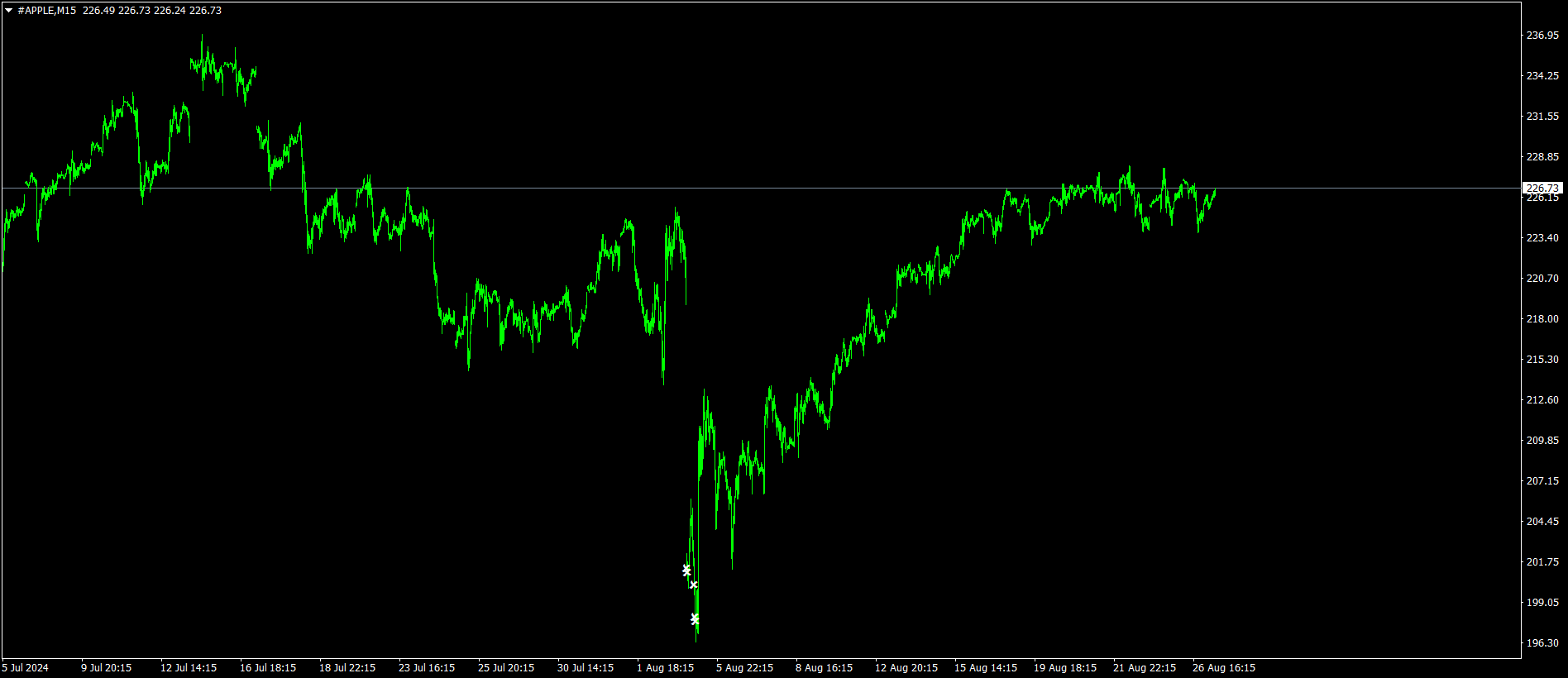Click the lowest white X trade marker
Screen dimensions: 1568x678
pyautogui.click(x=695, y=619)
